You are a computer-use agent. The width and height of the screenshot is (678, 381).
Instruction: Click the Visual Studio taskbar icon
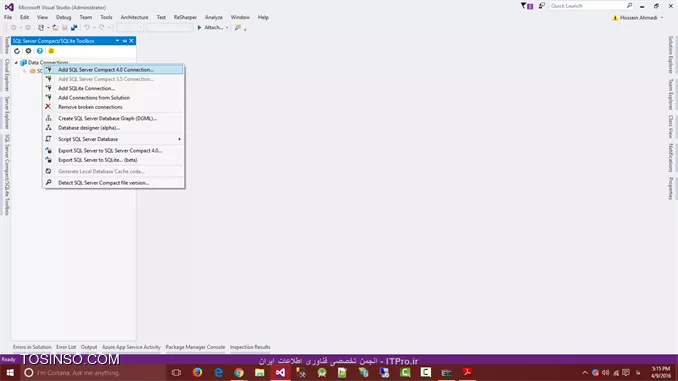click(280, 372)
